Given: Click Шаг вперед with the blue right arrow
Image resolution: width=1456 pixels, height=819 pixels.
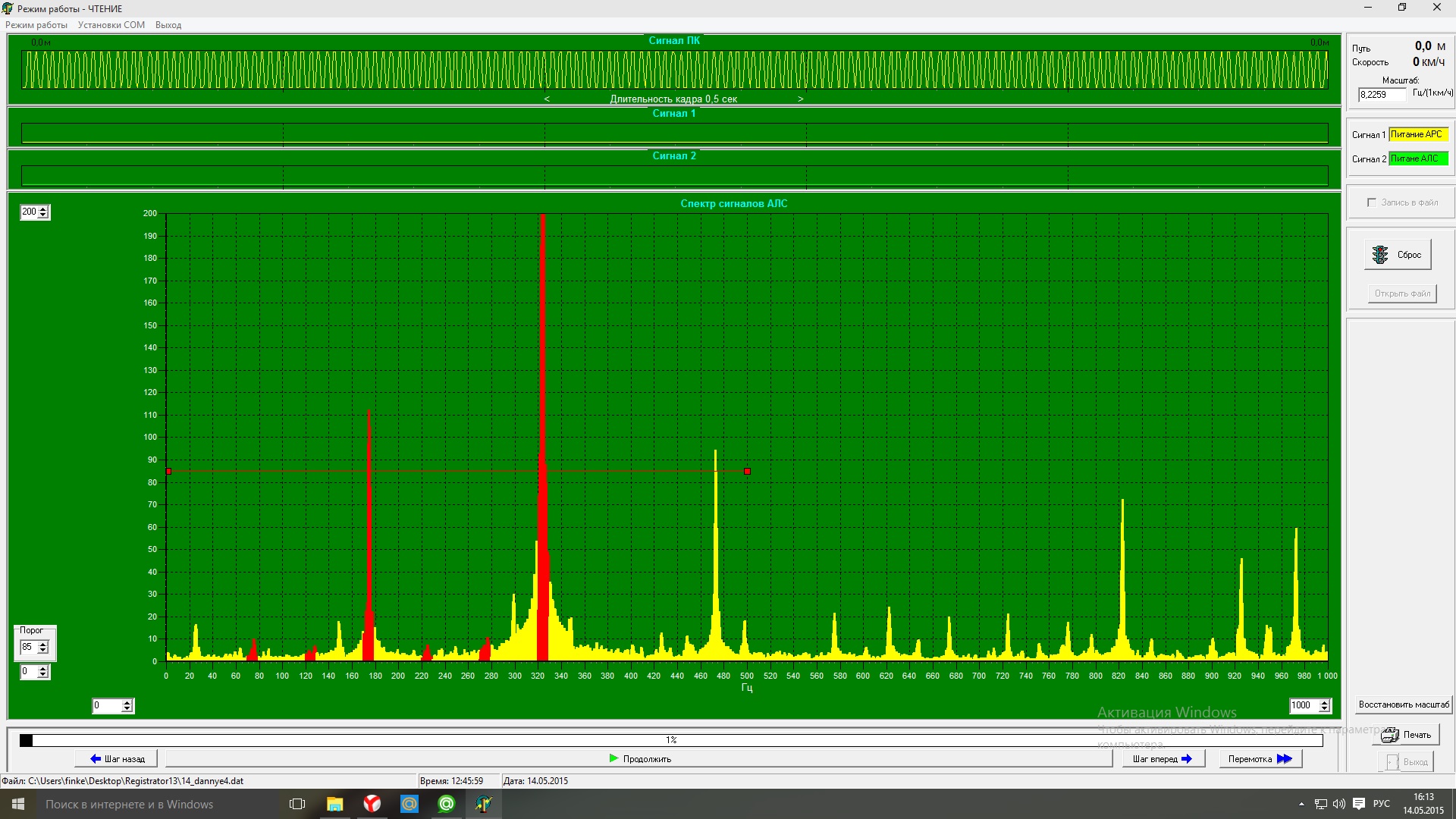Looking at the screenshot, I should point(1163,759).
